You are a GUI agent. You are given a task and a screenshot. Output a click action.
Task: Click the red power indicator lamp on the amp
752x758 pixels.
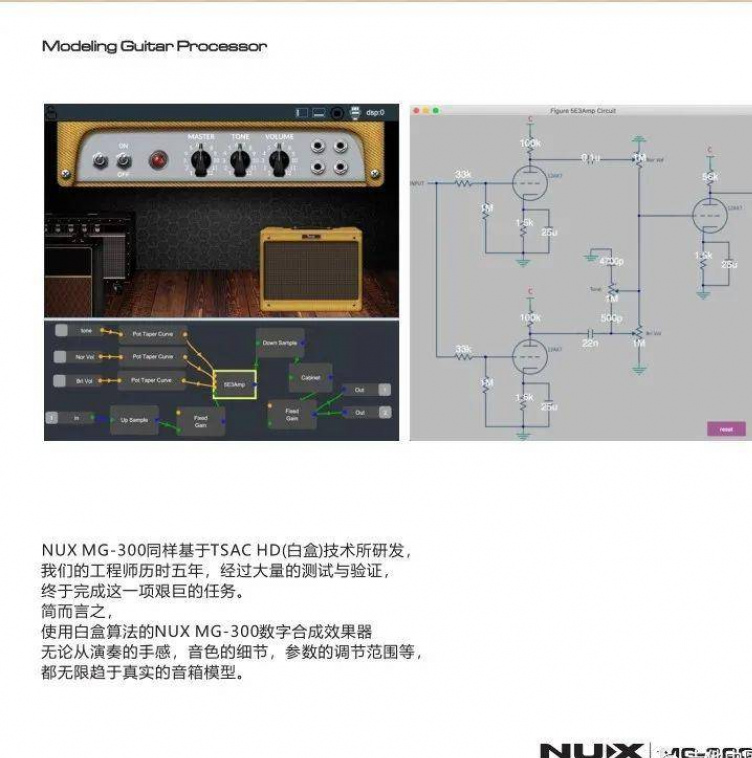point(157,160)
